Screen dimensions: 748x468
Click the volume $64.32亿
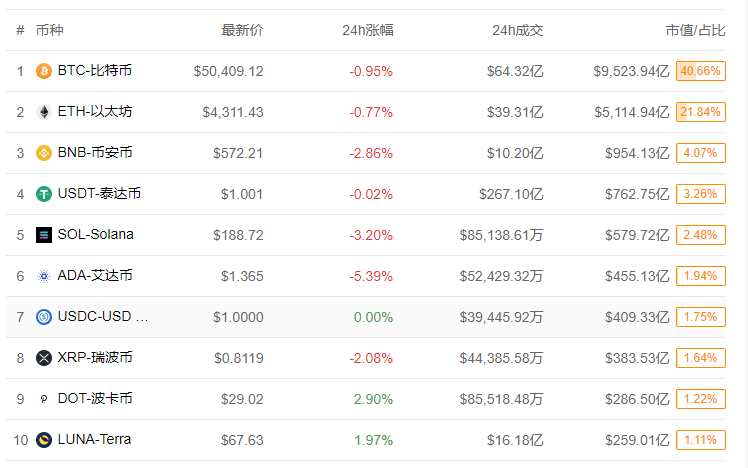pos(515,72)
